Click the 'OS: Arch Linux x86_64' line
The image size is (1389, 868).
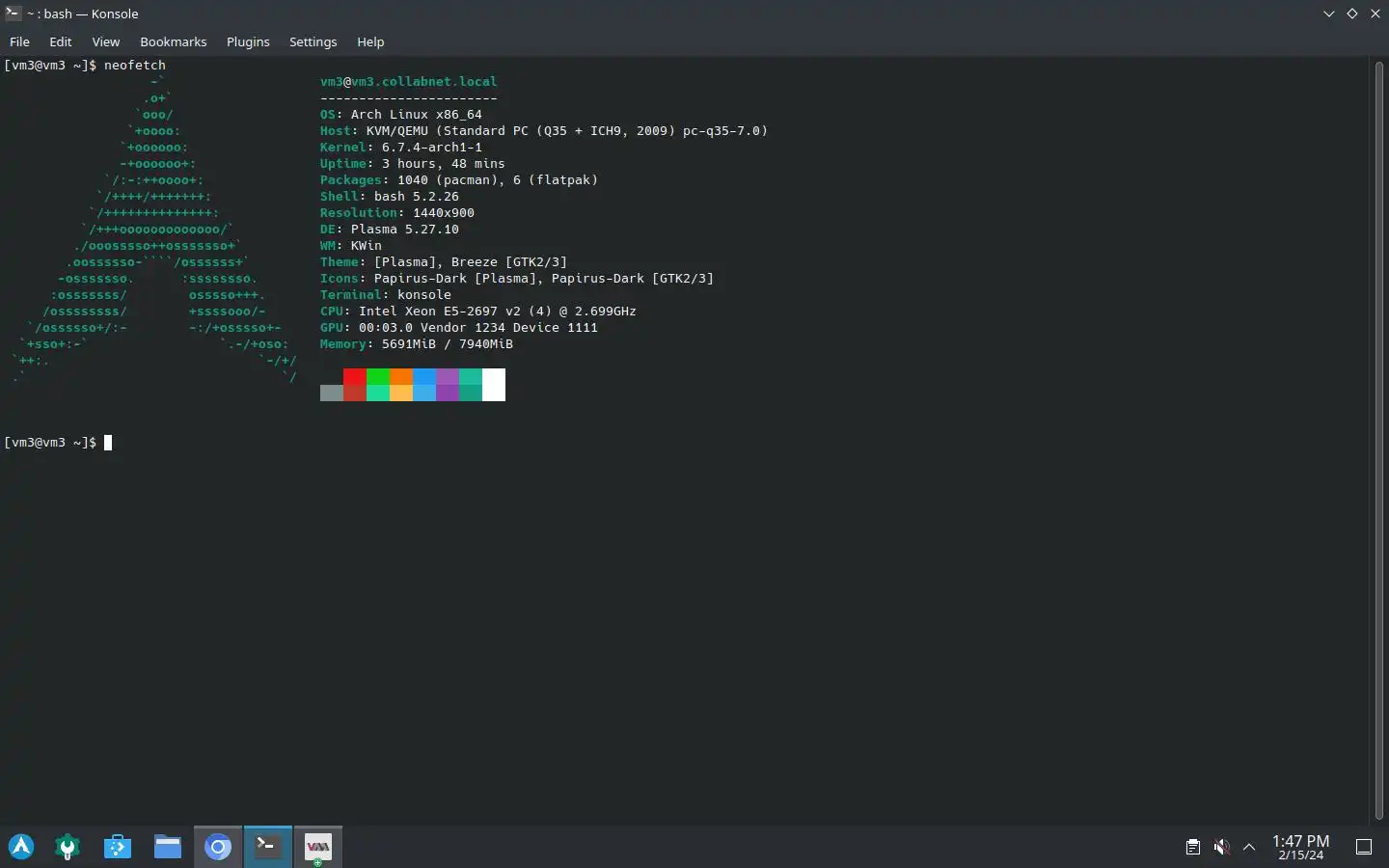(x=401, y=114)
